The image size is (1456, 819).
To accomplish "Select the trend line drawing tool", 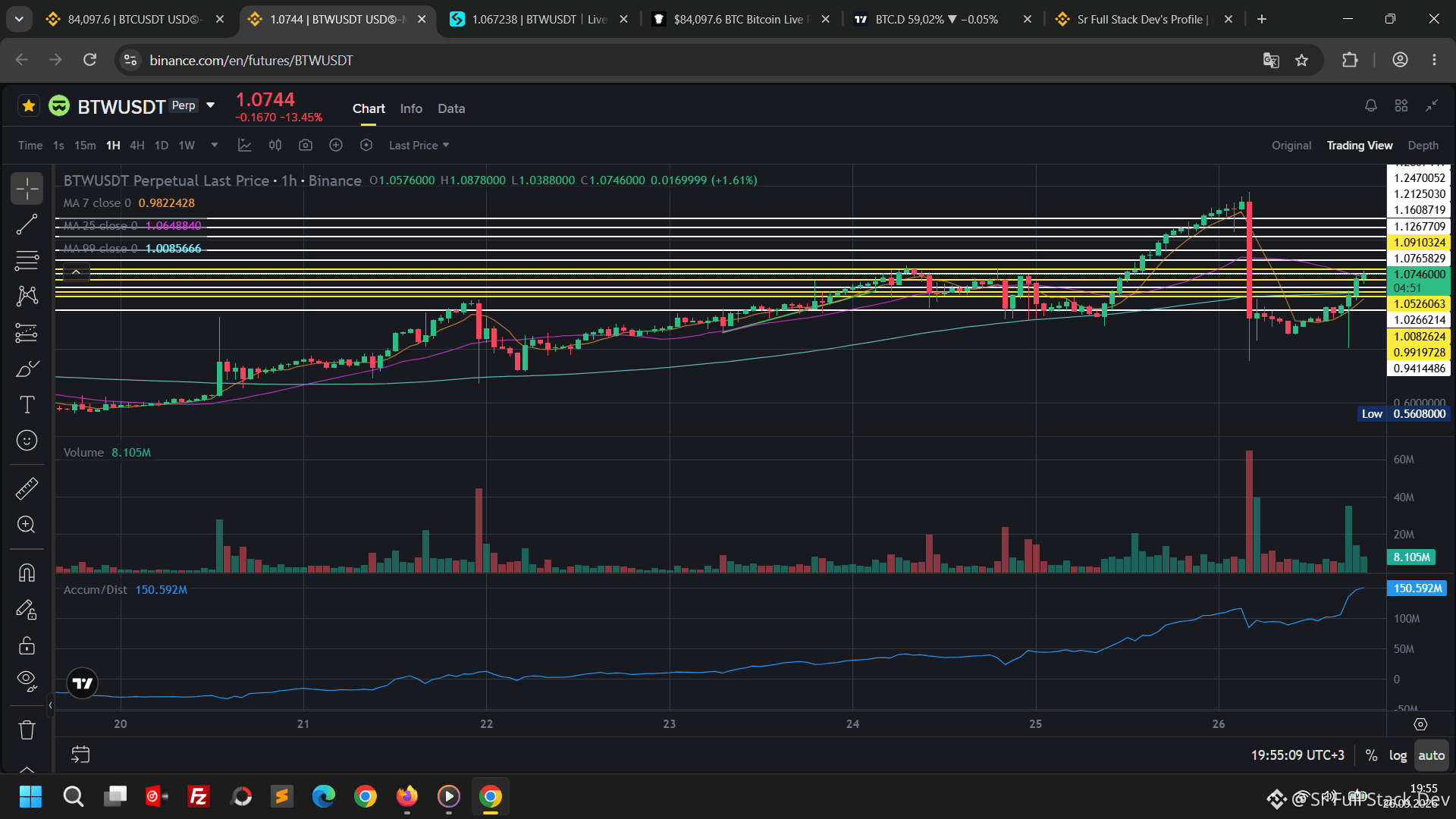I will 27,224.
